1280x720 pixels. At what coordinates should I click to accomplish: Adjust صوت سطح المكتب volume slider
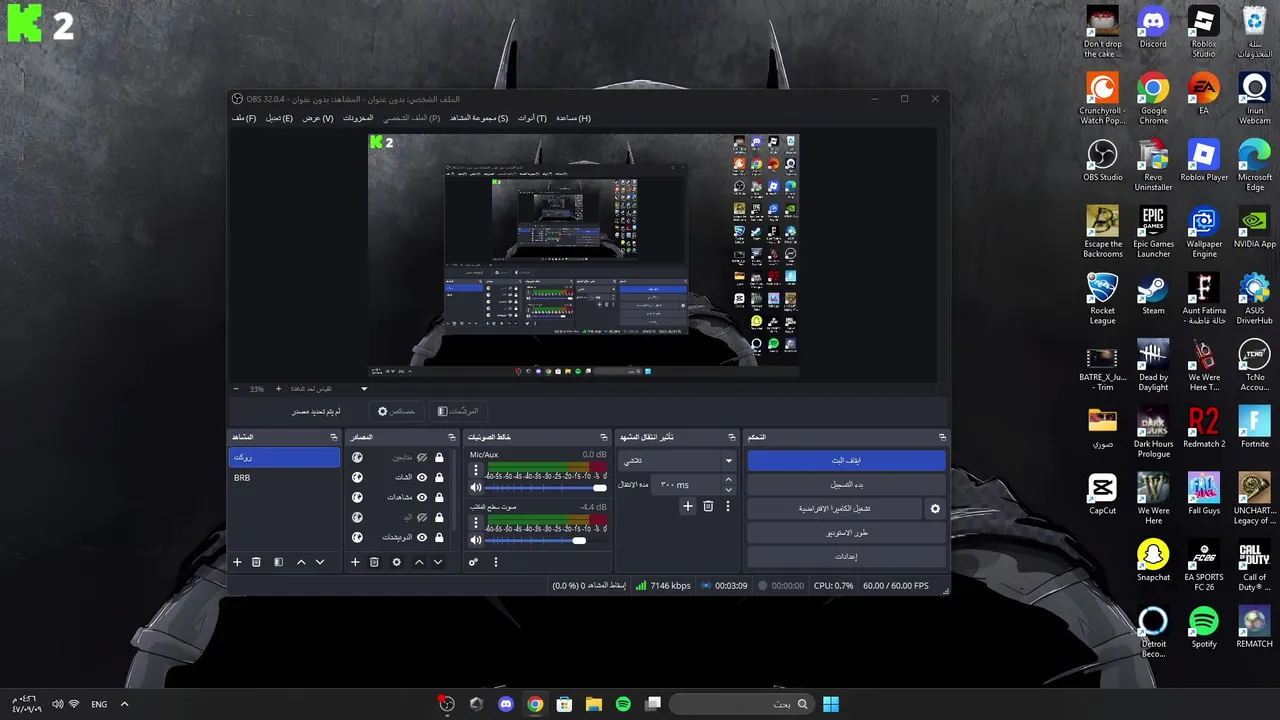click(x=546, y=541)
